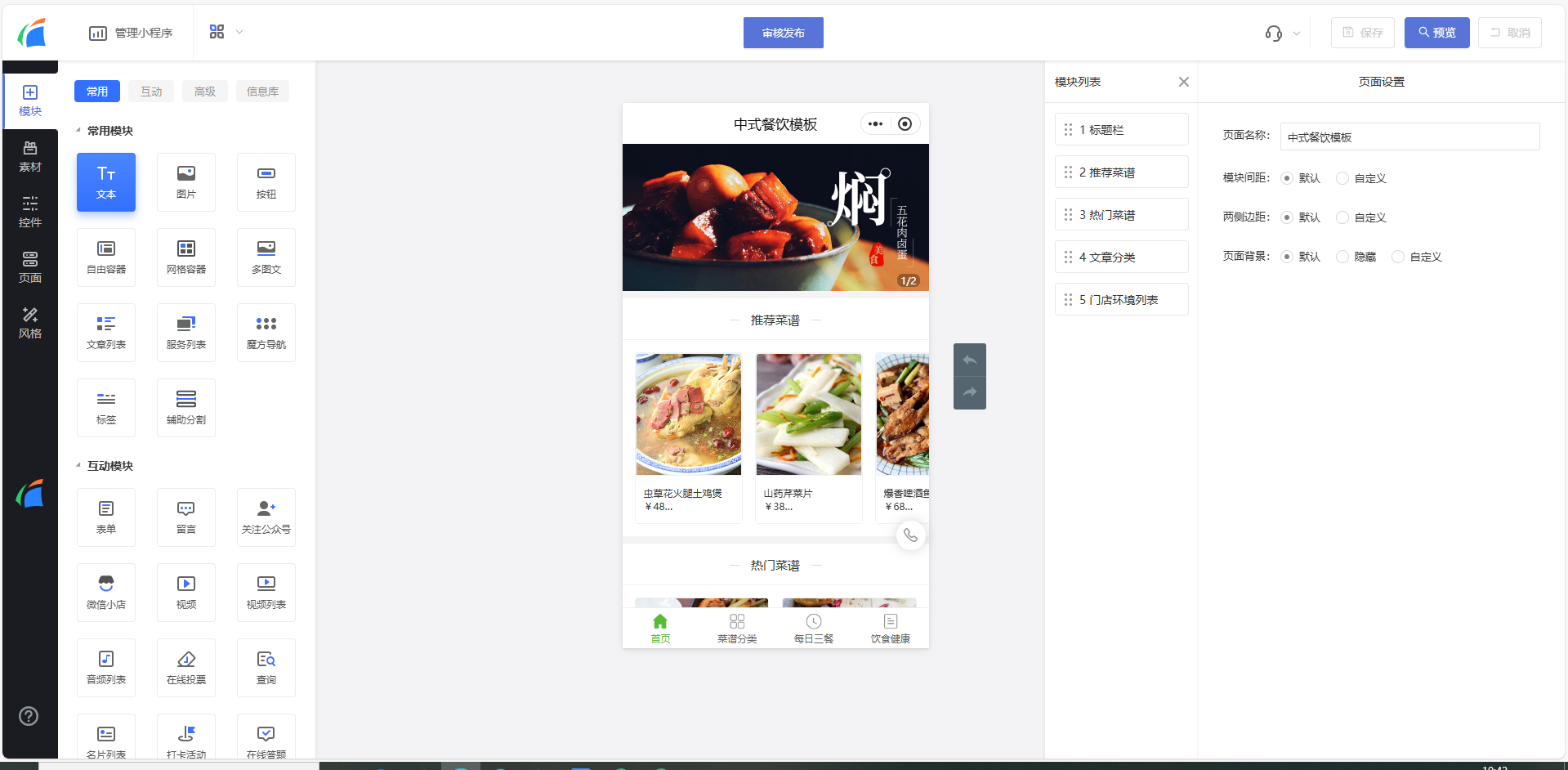Add the 关注公众号 follow module

coord(266,517)
